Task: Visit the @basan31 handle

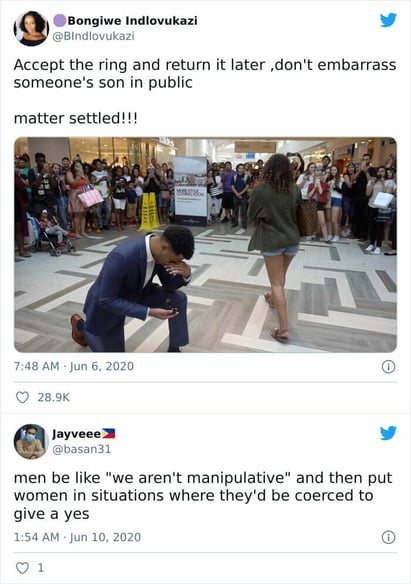Action: 82,449
